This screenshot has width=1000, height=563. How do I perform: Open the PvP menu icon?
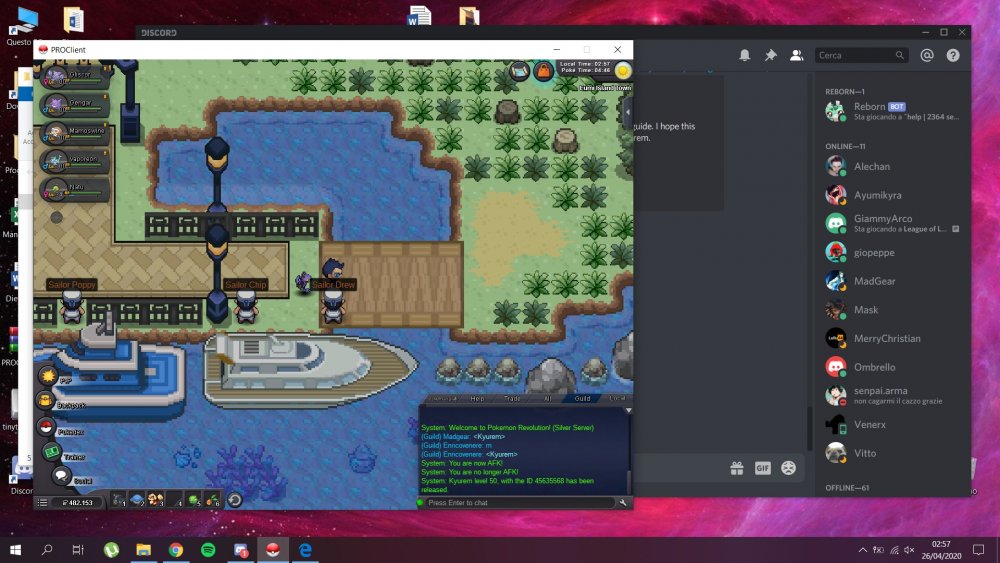point(47,376)
